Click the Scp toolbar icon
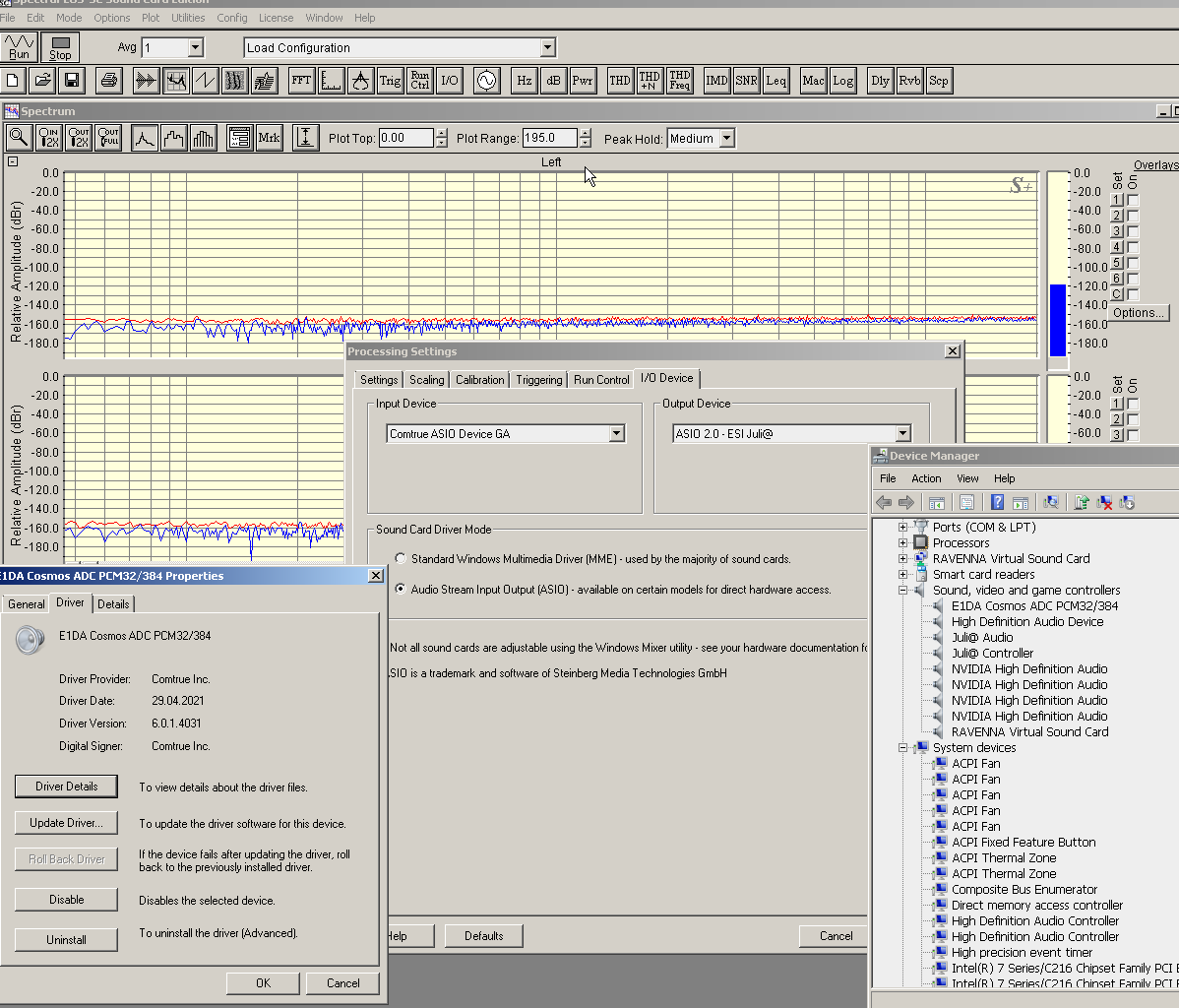This screenshot has width=1179, height=1008. [939, 81]
